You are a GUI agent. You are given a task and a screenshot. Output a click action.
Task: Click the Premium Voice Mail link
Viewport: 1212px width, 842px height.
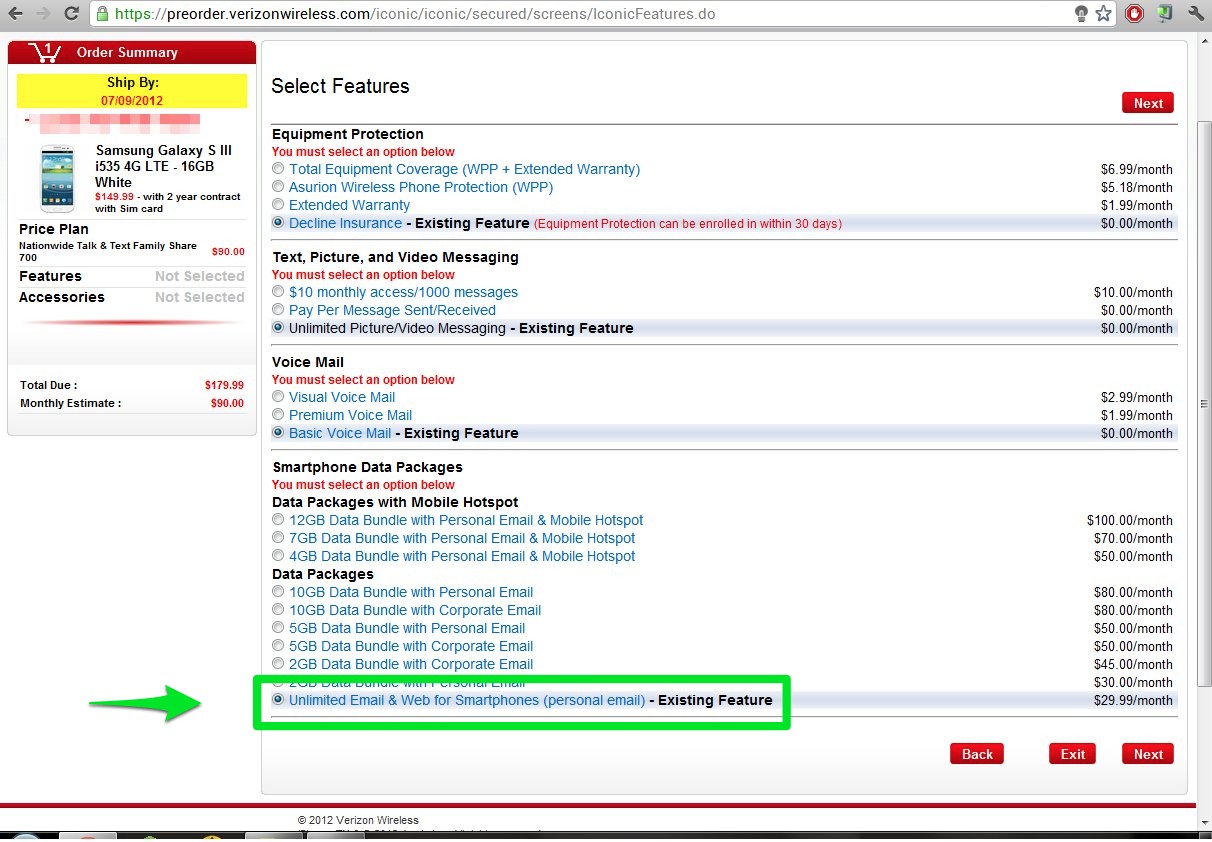click(x=350, y=415)
